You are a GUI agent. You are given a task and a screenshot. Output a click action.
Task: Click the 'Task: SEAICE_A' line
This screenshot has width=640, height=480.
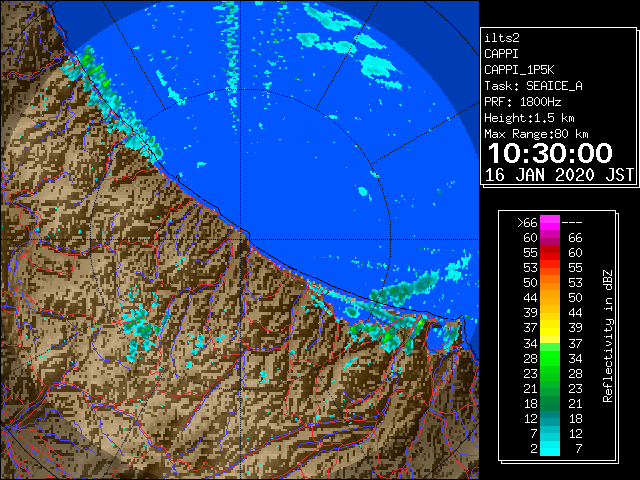coord(533,86)
